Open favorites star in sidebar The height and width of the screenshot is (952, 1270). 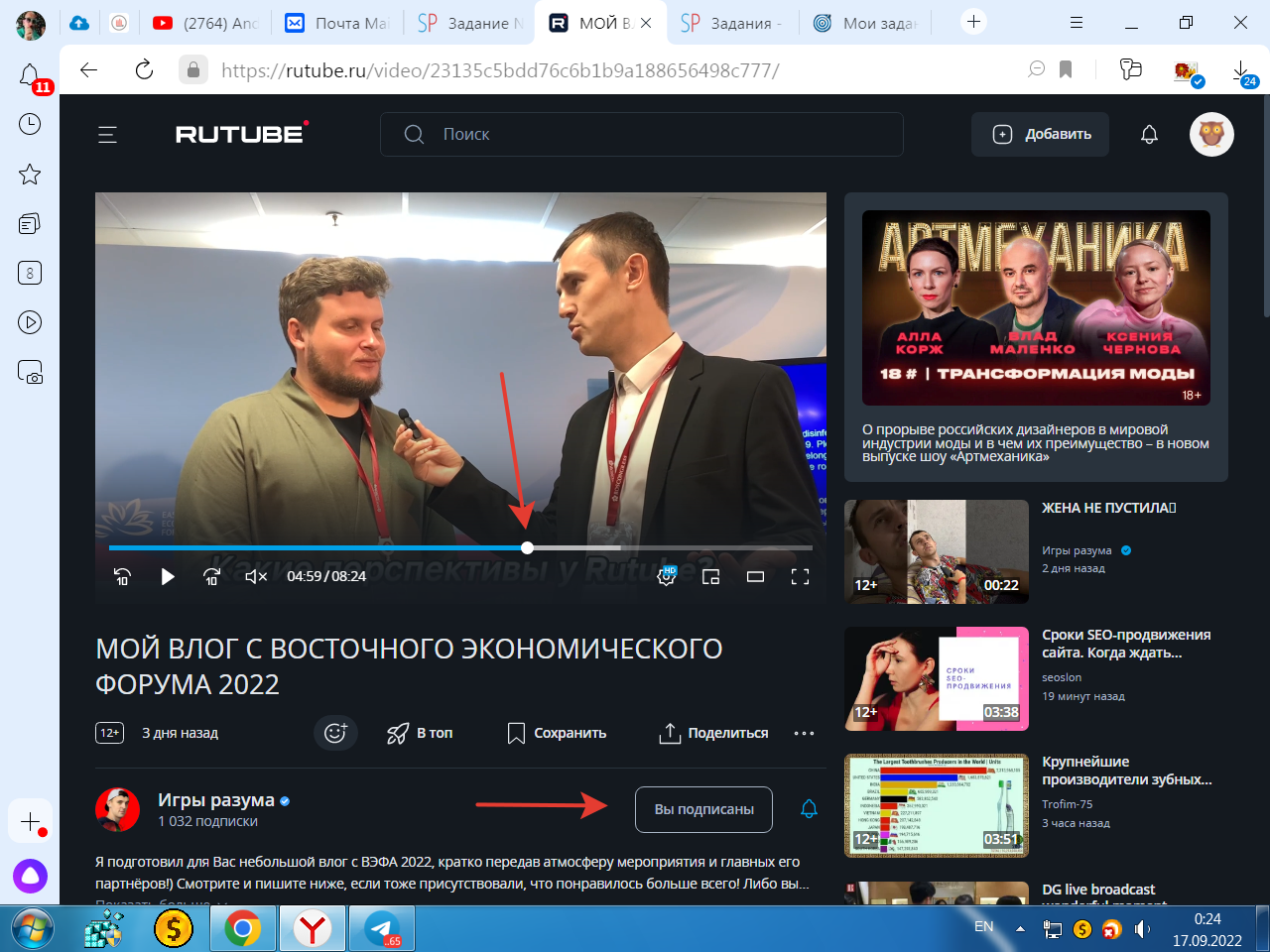[x=30, y=175]
